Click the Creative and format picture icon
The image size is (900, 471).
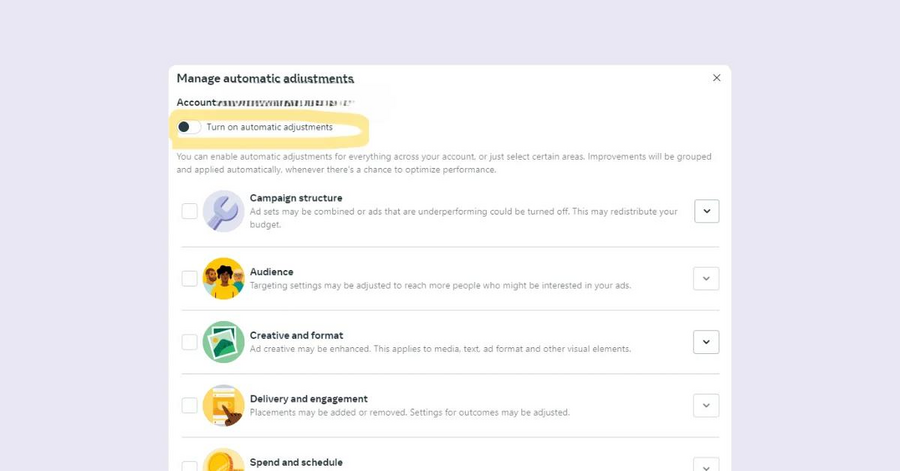(223, 342)
